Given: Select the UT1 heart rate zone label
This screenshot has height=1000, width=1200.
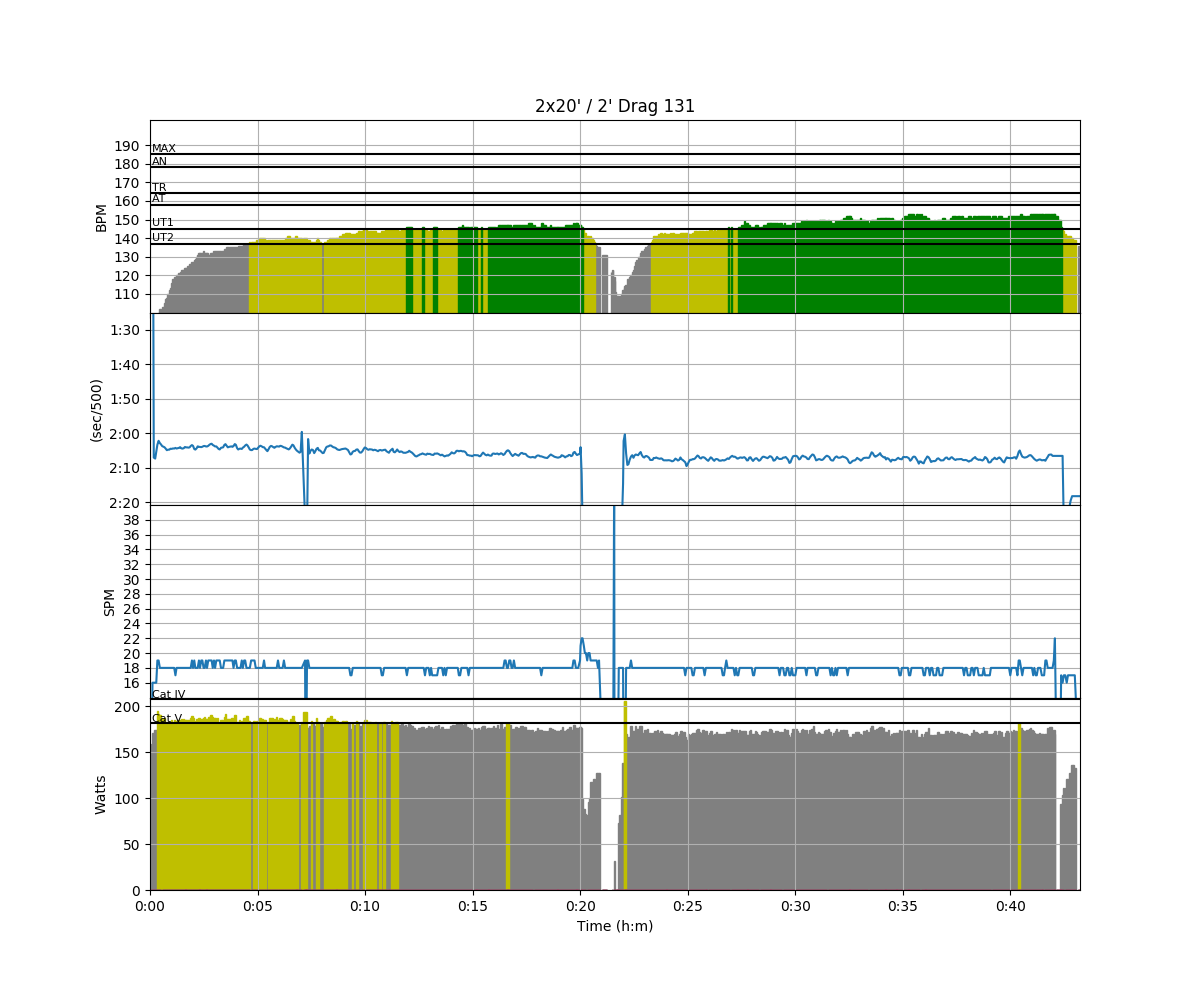Looking at the screenshot, I should coord(163,223).
